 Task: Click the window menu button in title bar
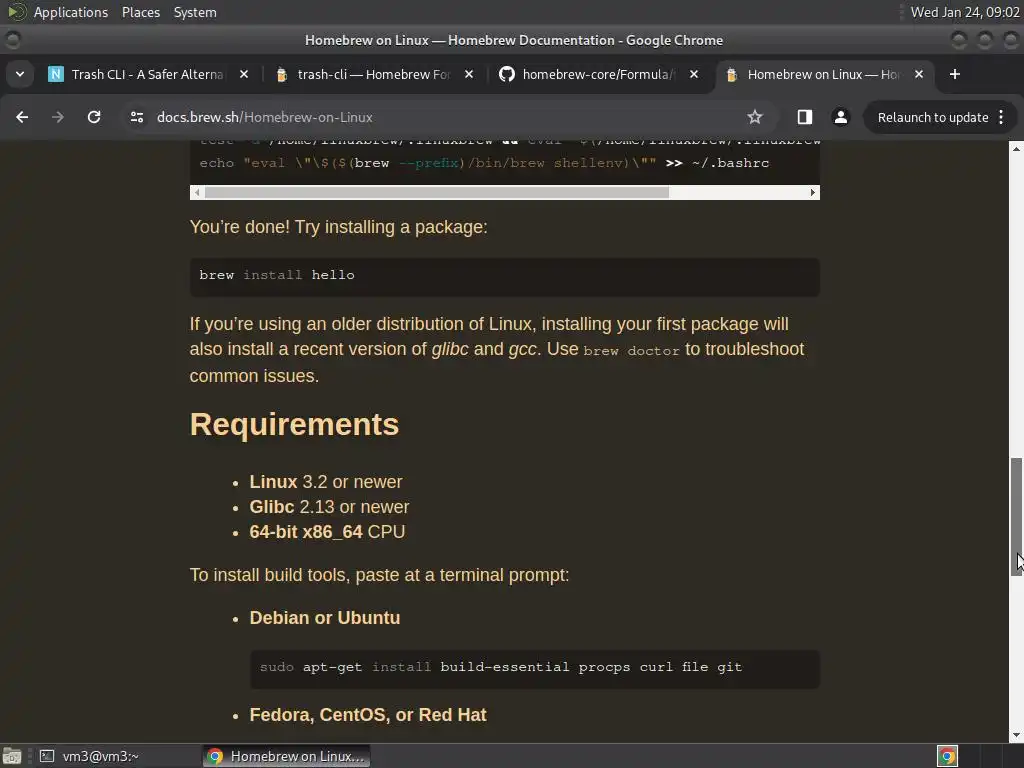tap(12, 40)
